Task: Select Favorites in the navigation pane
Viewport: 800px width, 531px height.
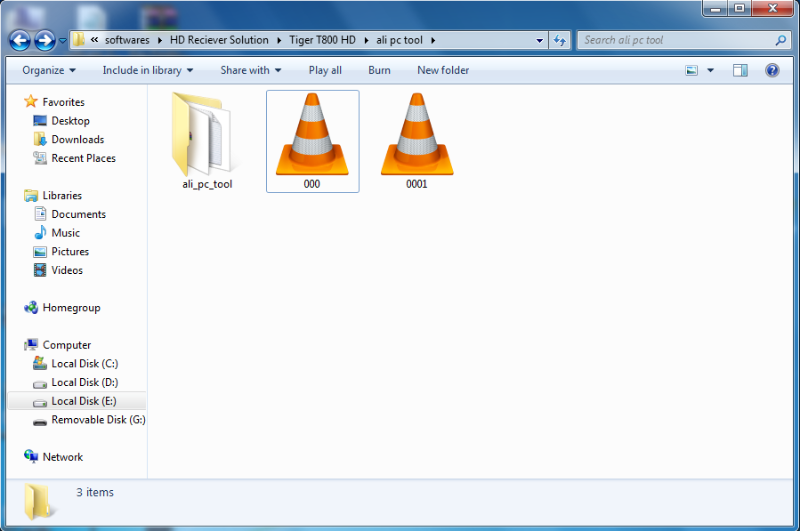Action: pyautogui.click(x=63, y=102)
